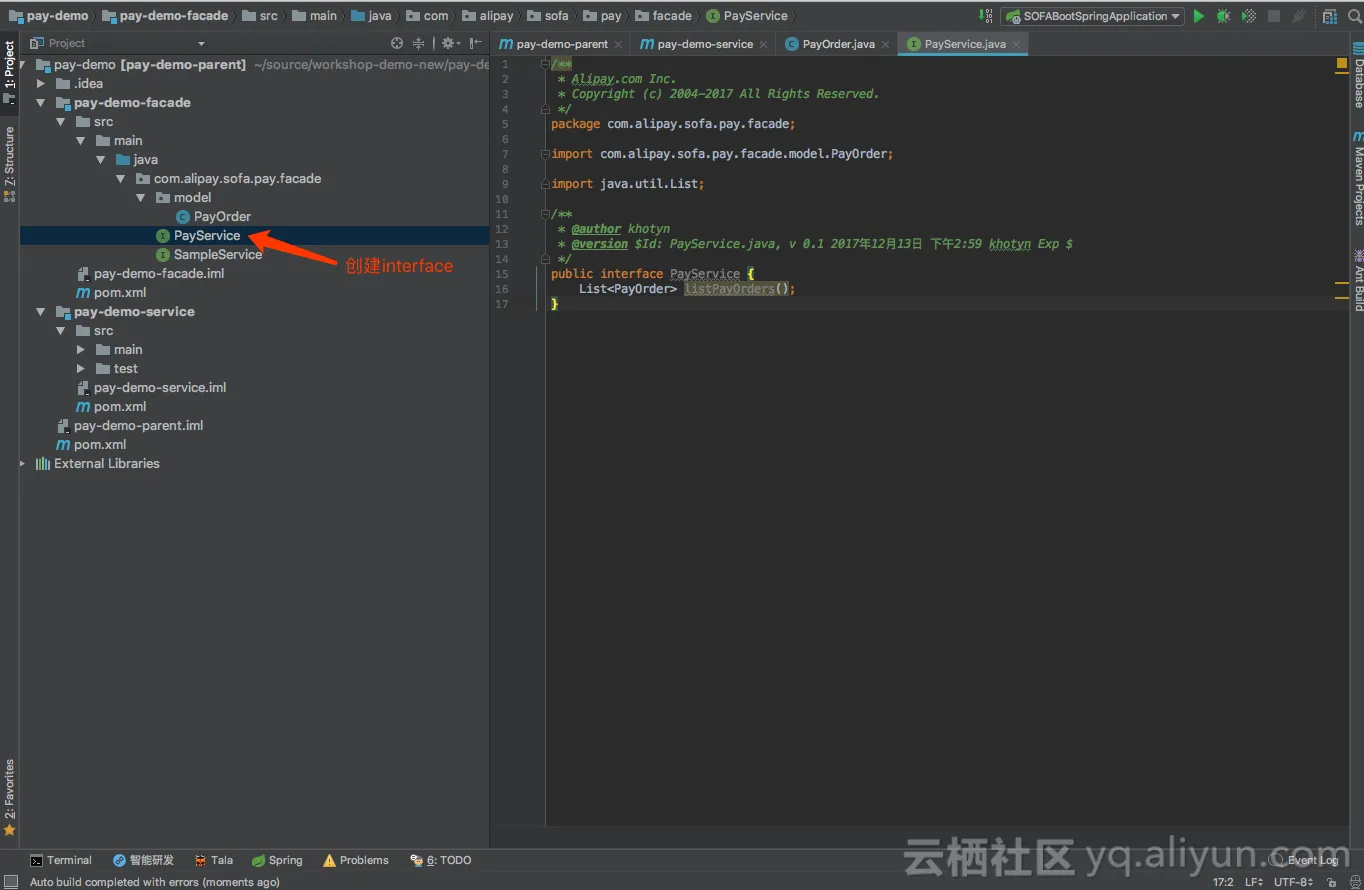This screenshot has height=890, width=1364.
Task: Open the Ant Build side panel
Action: click(1356, 280)
